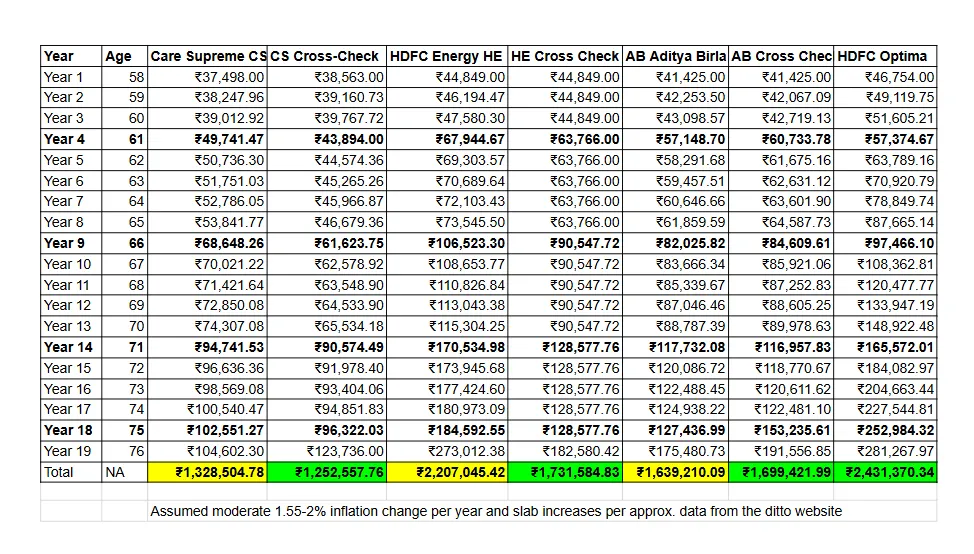The image size is (974, 554).
Task: Select the ₹273,012.38 cell
Action: tap(447, 451)
